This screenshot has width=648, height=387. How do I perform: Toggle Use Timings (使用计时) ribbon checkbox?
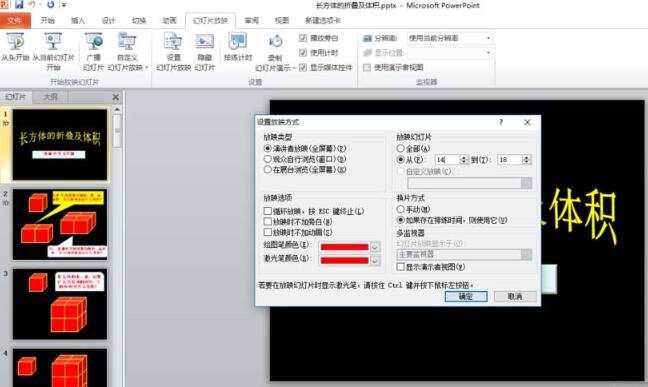point(303,53)
